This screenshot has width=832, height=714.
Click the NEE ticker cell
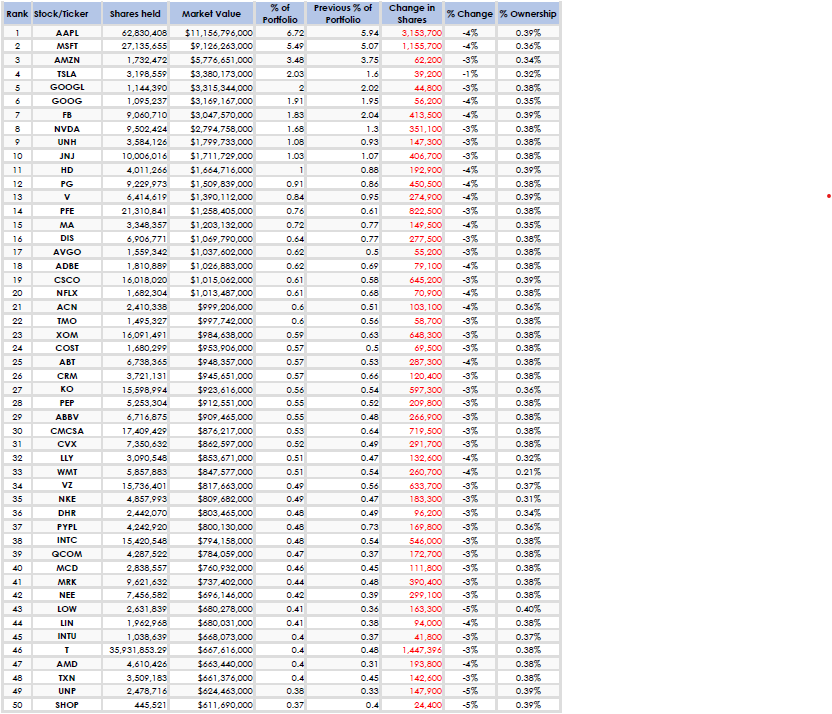pyautogui.click(x=67, y=595)
